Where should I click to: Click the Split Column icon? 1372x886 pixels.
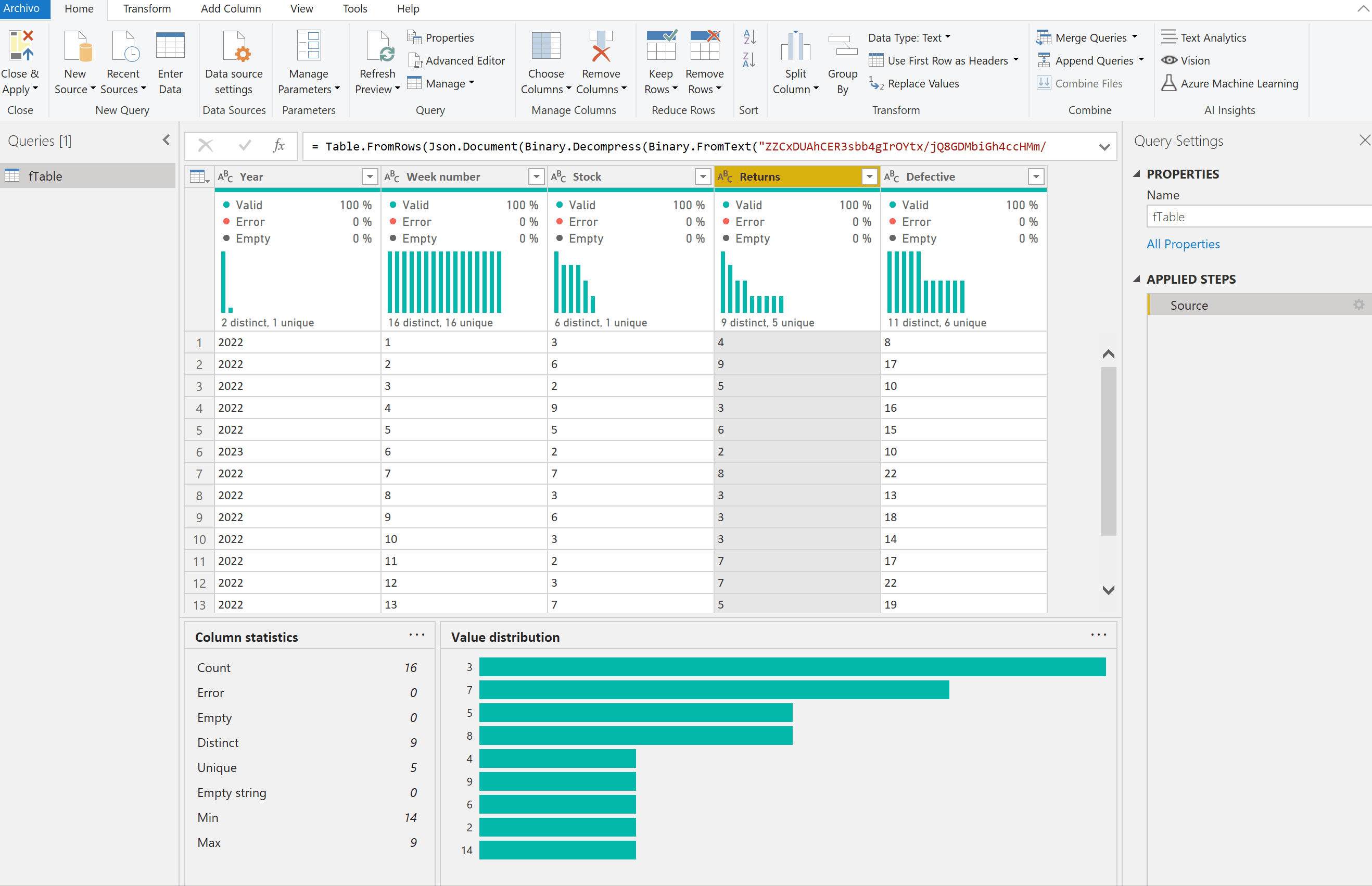click(796, 46)
